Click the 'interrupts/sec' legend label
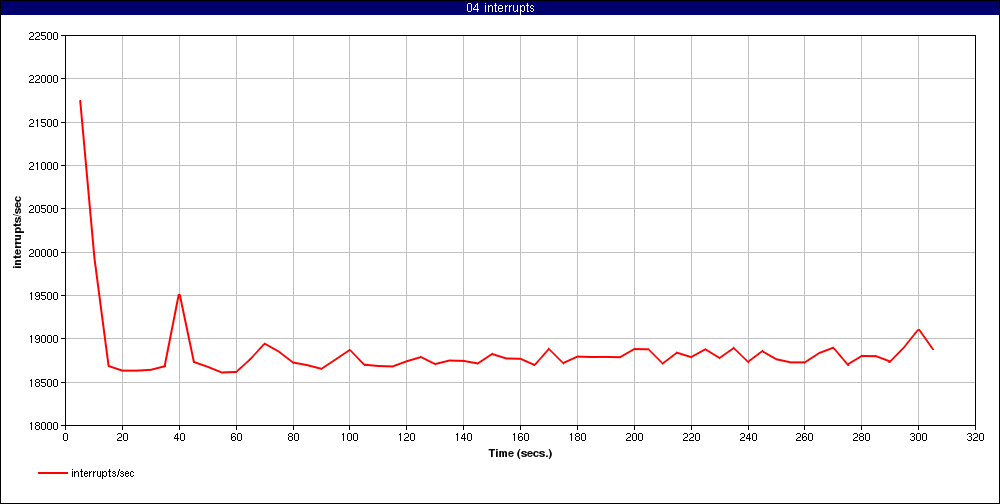Viewport: 1000px width, 504px height. (103, 473)
